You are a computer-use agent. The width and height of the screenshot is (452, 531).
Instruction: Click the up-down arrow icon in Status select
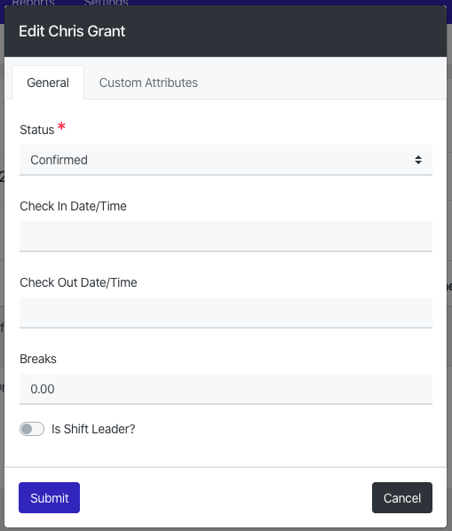point(418,160)
